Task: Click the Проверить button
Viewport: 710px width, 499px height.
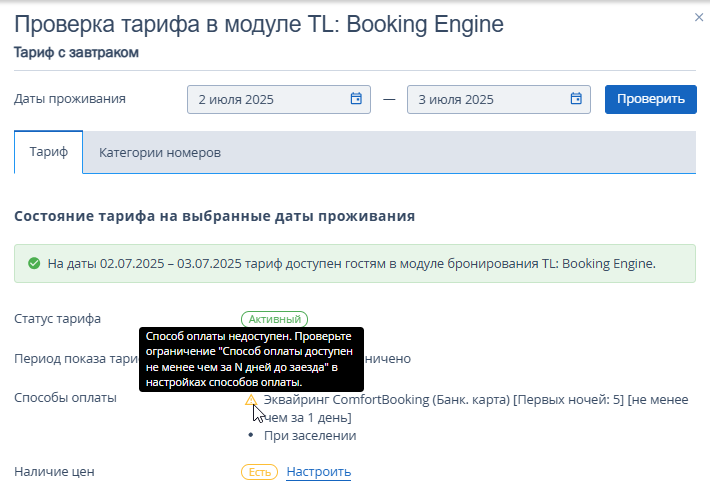Action: click(x=651, y=99)
